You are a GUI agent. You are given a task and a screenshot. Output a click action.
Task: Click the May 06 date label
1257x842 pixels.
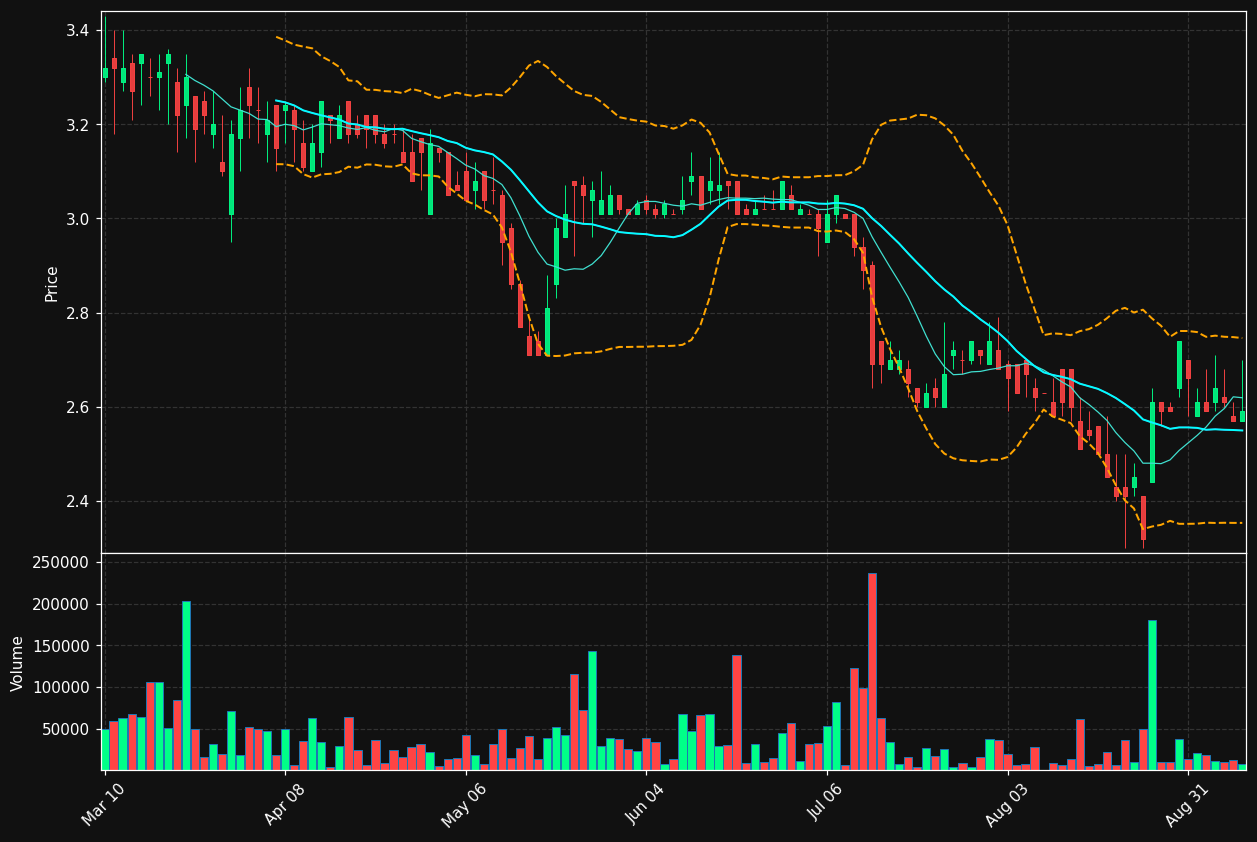pos(464,805)
